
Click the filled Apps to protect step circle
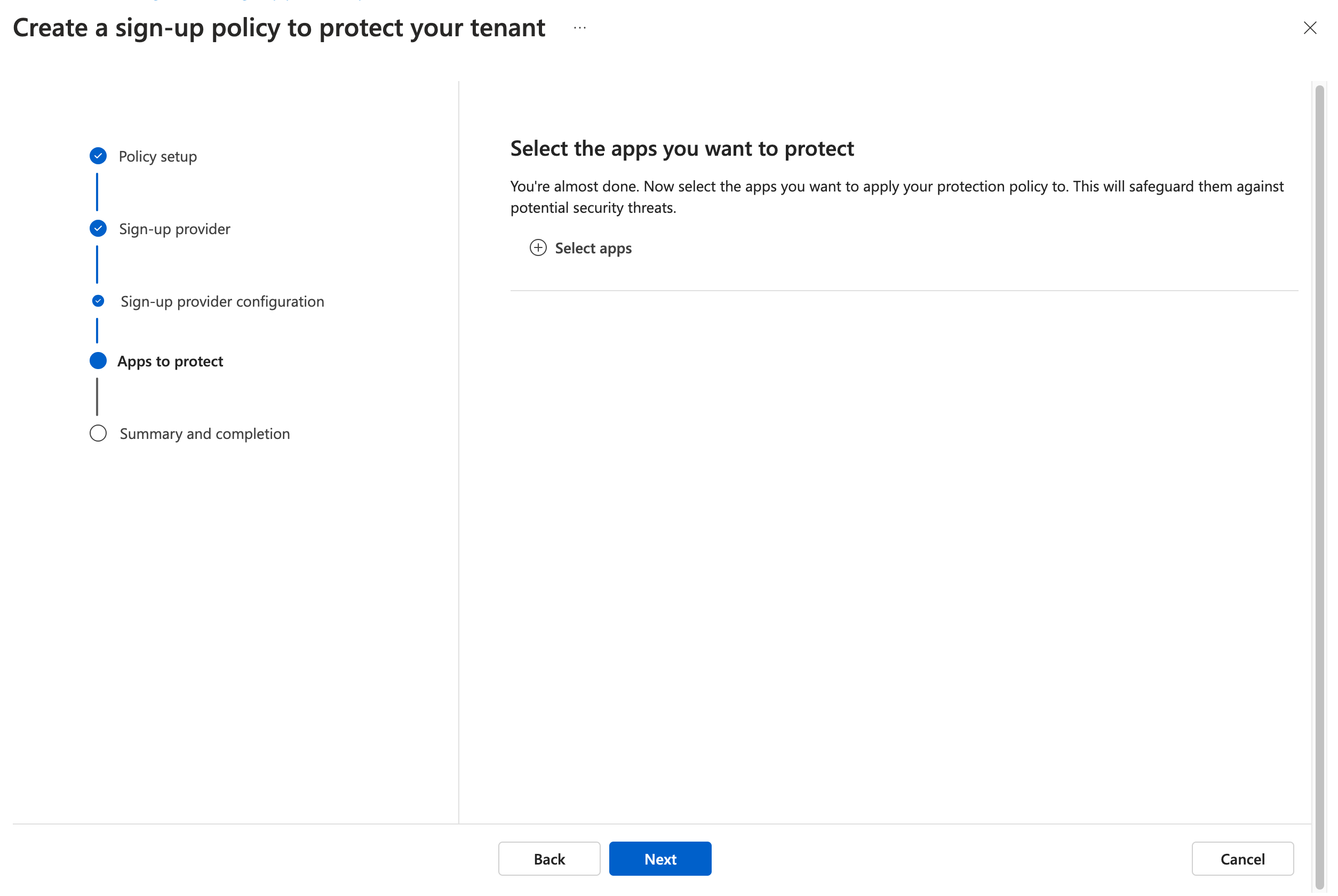coord(98,361)
